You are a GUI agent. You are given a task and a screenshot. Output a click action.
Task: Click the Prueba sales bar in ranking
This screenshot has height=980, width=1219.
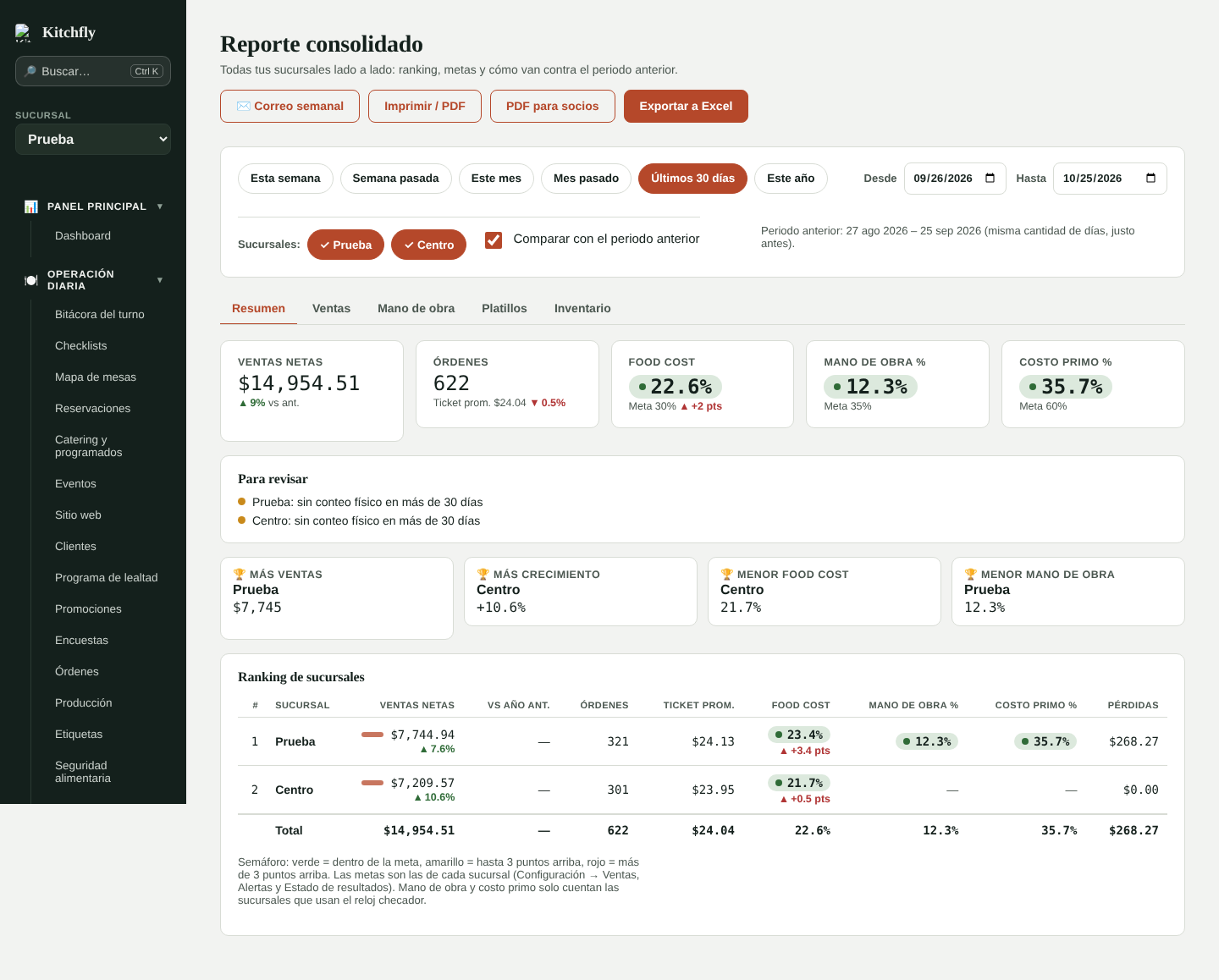[372, 735]
